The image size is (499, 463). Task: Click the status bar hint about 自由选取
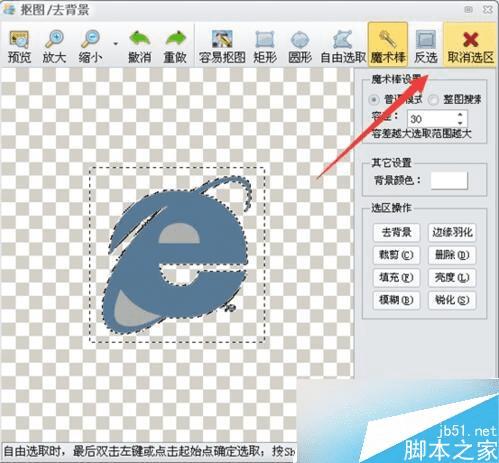(149, 451)
